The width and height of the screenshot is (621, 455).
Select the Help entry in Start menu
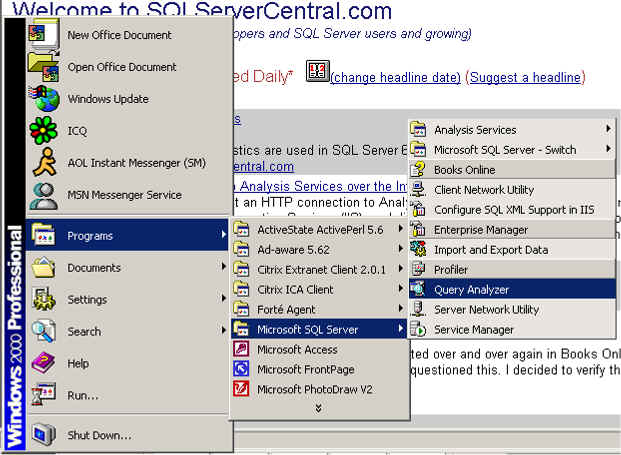tap(128, 363)
